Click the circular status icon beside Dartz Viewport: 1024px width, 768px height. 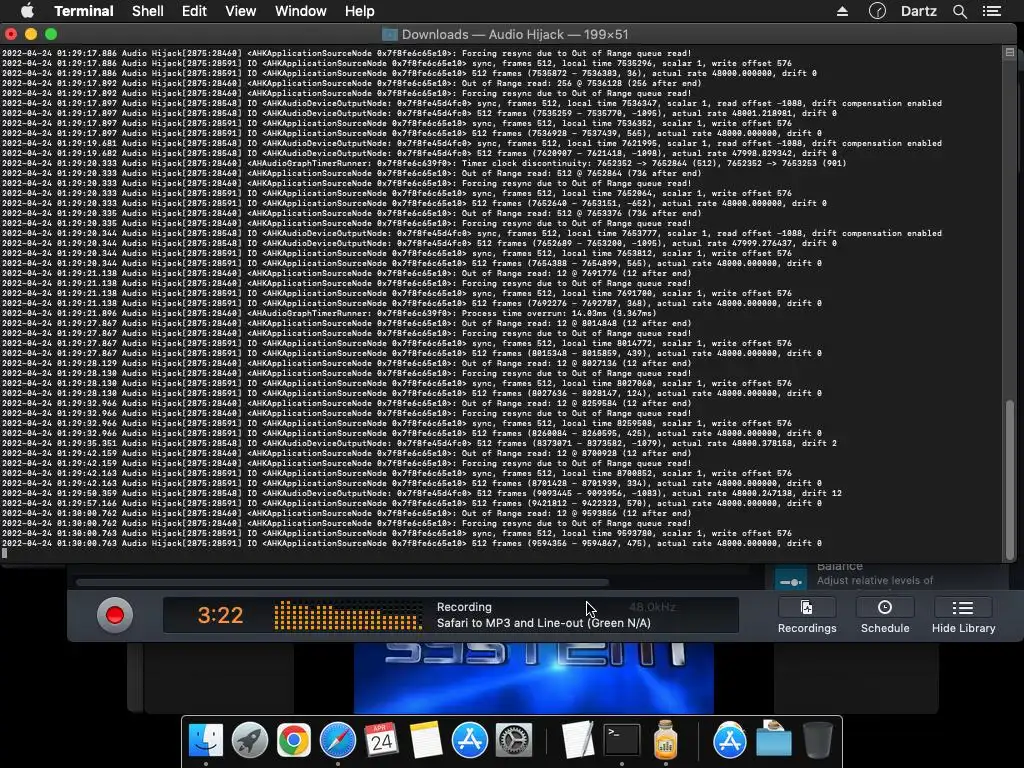877,11
